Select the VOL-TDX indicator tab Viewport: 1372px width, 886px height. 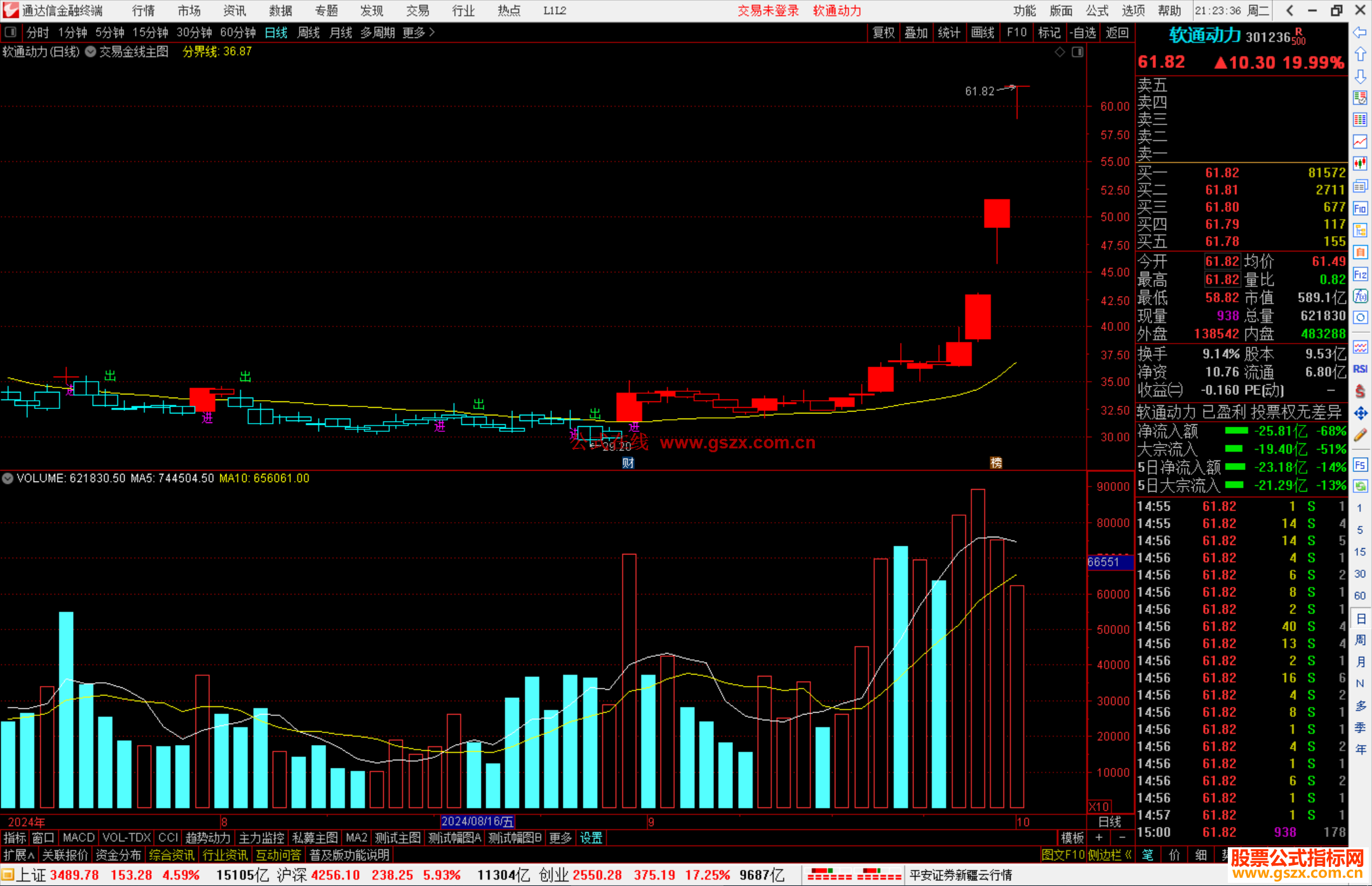click(126, 838)
